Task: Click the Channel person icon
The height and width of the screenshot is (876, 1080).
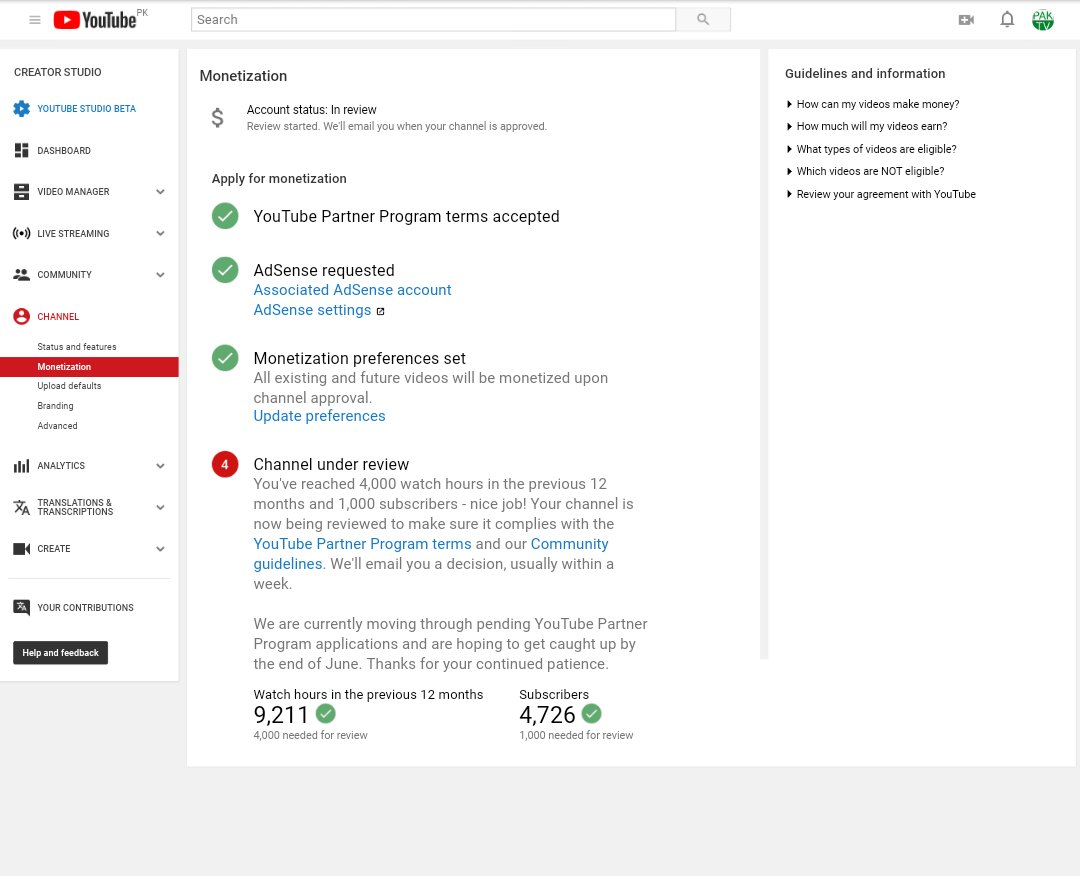Action: pyautogui.click(x=21, y=316)
